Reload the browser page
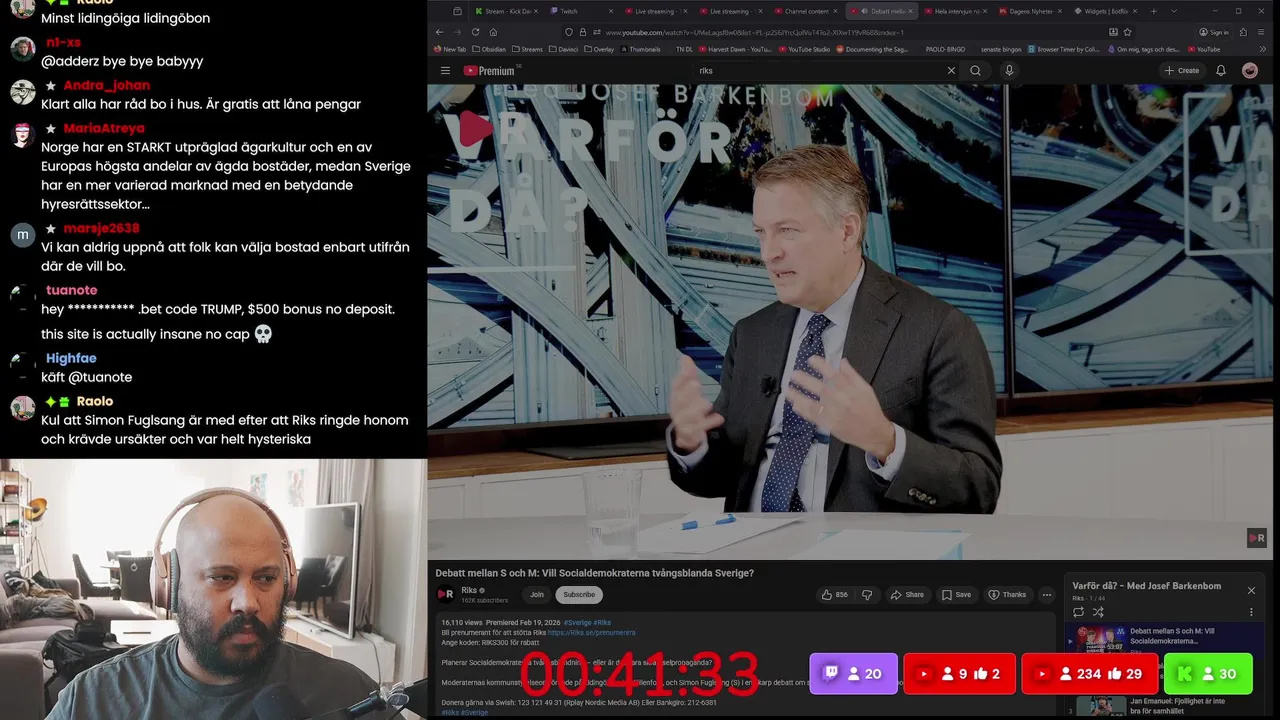The height and width of the screenshot is (720, 1280). 476,32
